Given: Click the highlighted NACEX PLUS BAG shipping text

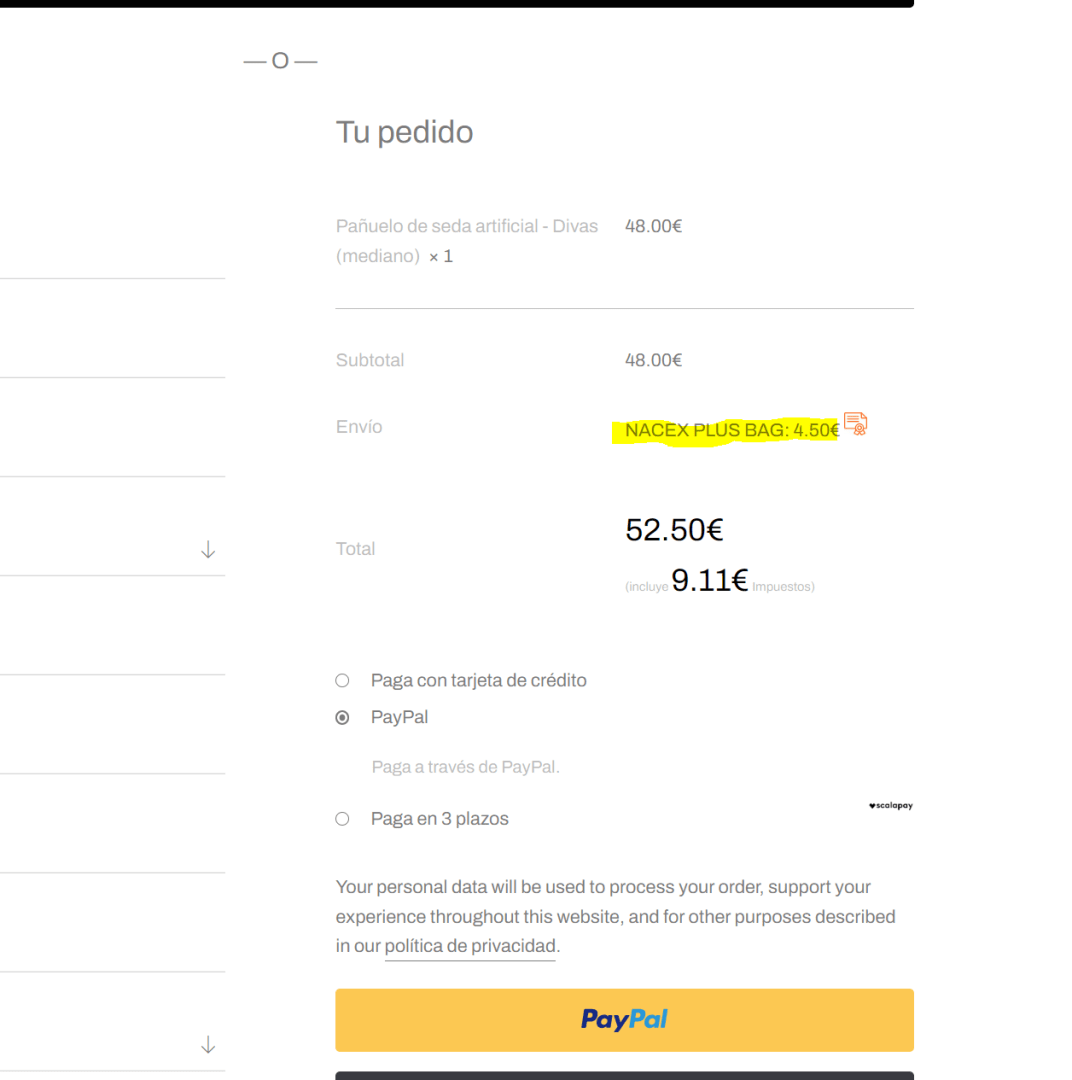Looking at the screenshot, I should click(732, 430).
